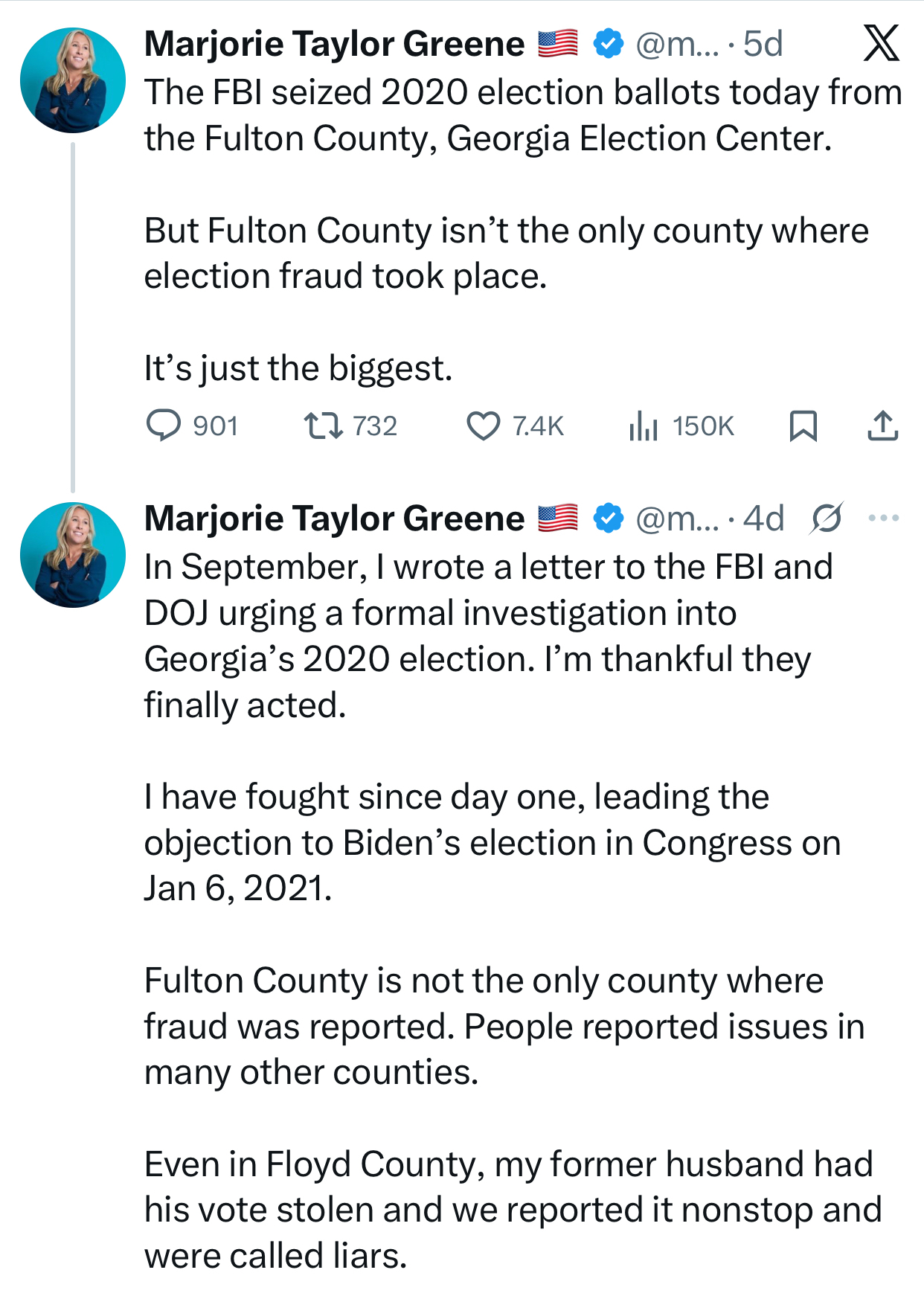
Task: Open first tweet's profile avatar
Action: 73,80
